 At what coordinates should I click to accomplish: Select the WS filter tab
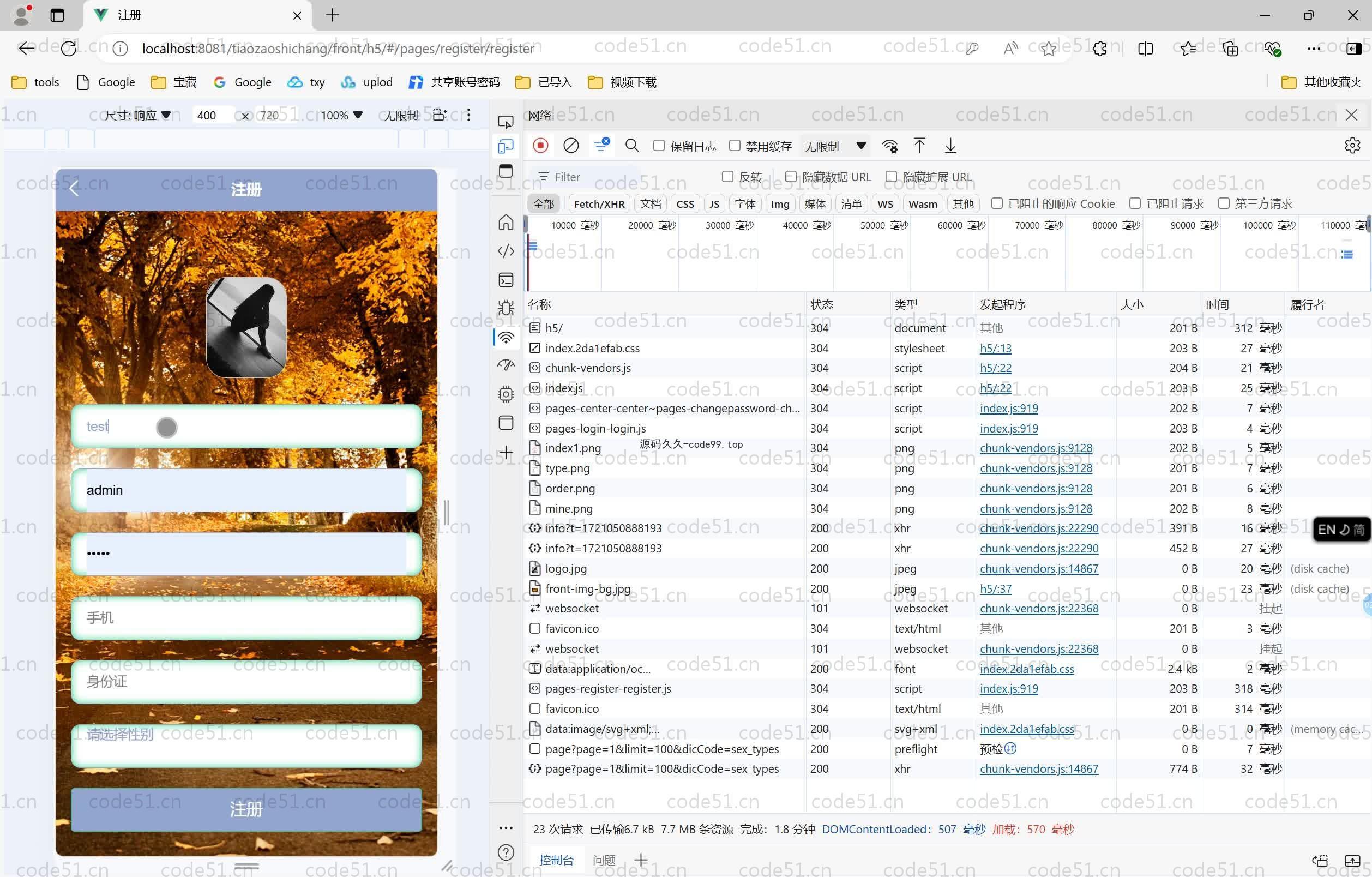pos(884,203)
